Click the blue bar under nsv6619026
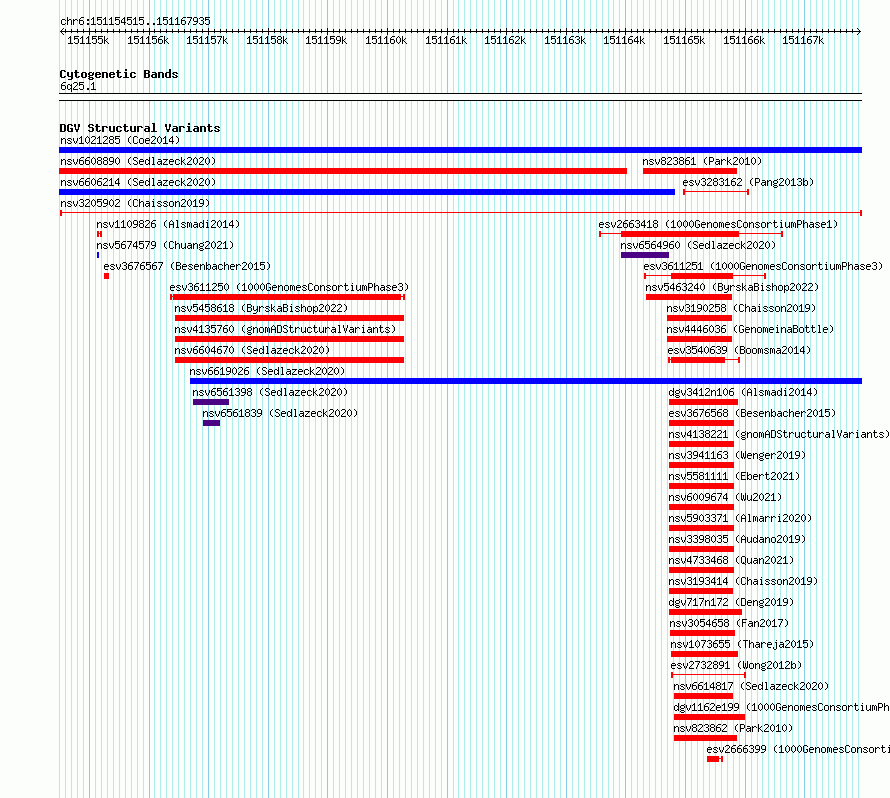This screenshot has width=890, height=798. click(526, 381)
